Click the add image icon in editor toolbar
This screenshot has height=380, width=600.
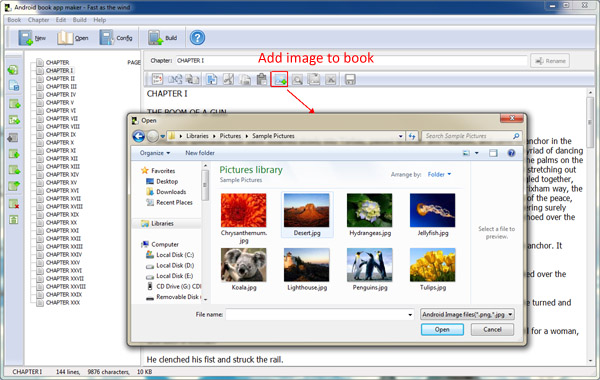click(280, 79)
